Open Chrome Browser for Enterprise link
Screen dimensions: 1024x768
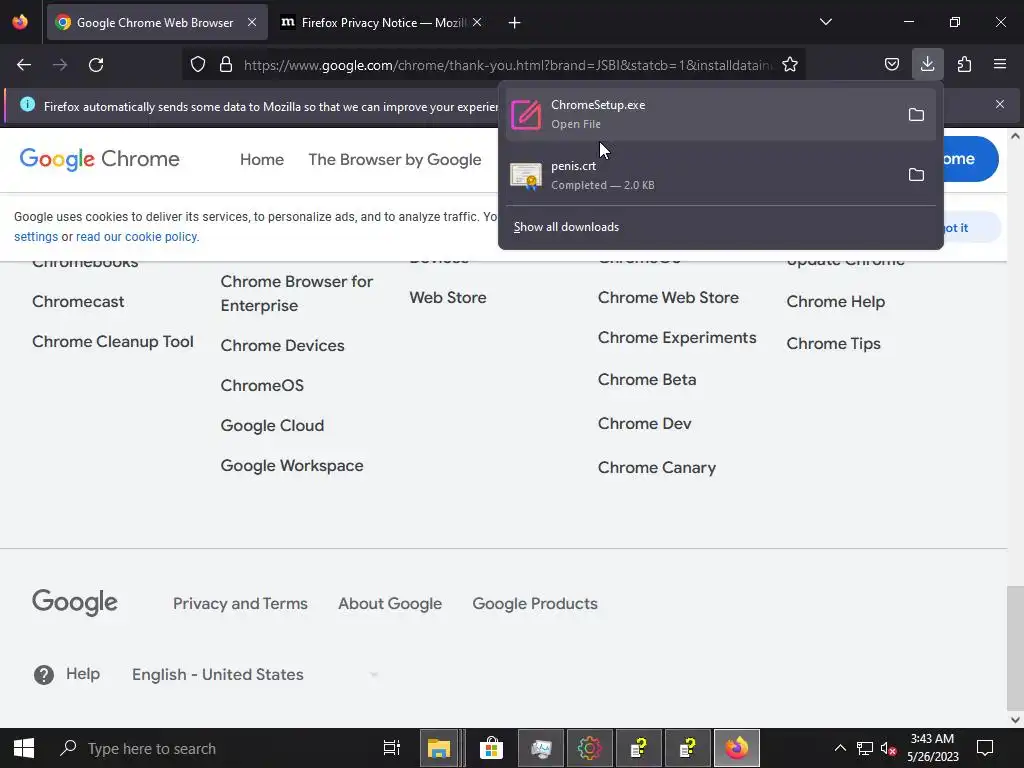(296, 293)
